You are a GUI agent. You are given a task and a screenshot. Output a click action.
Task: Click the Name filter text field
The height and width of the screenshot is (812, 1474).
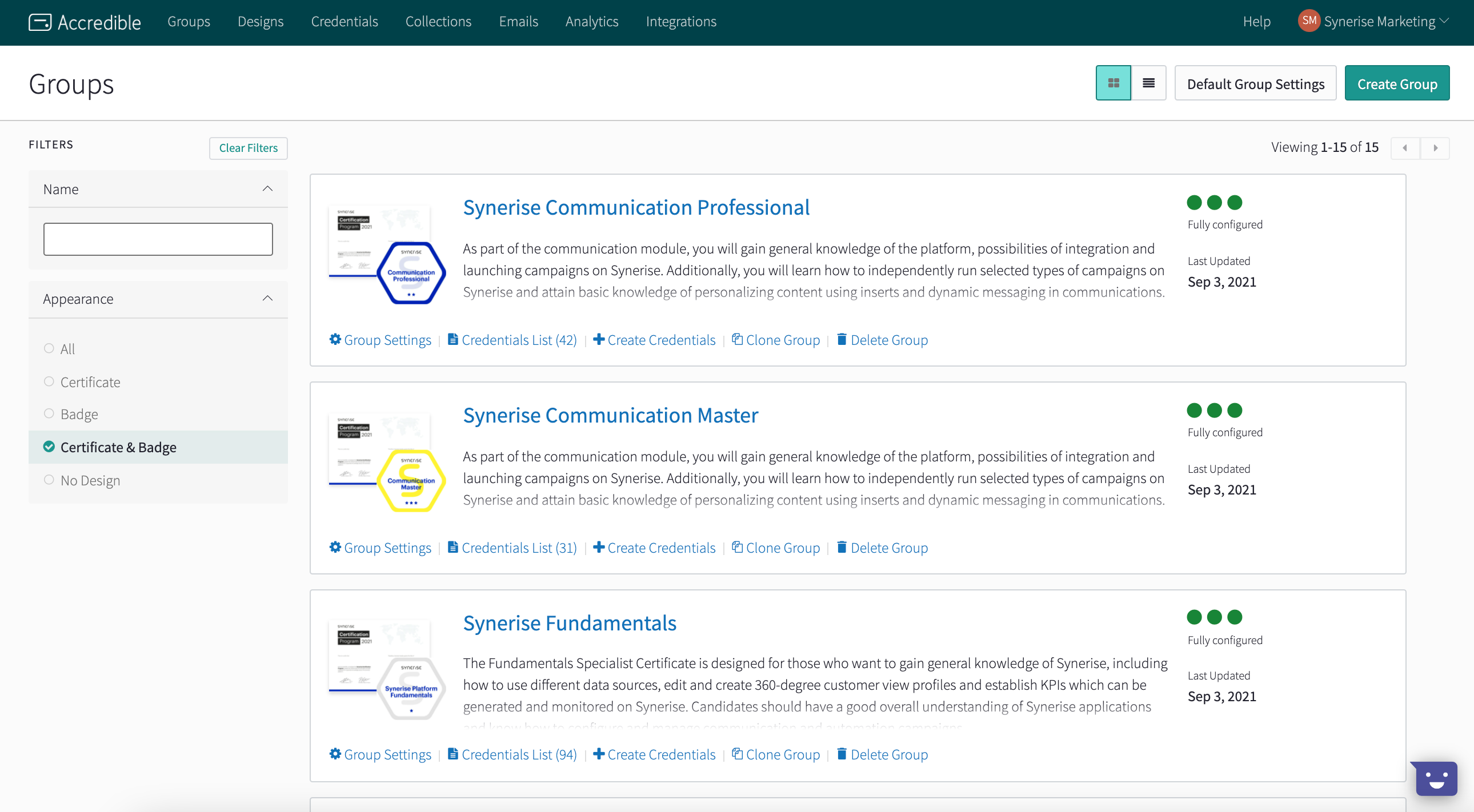click(158, 239)
